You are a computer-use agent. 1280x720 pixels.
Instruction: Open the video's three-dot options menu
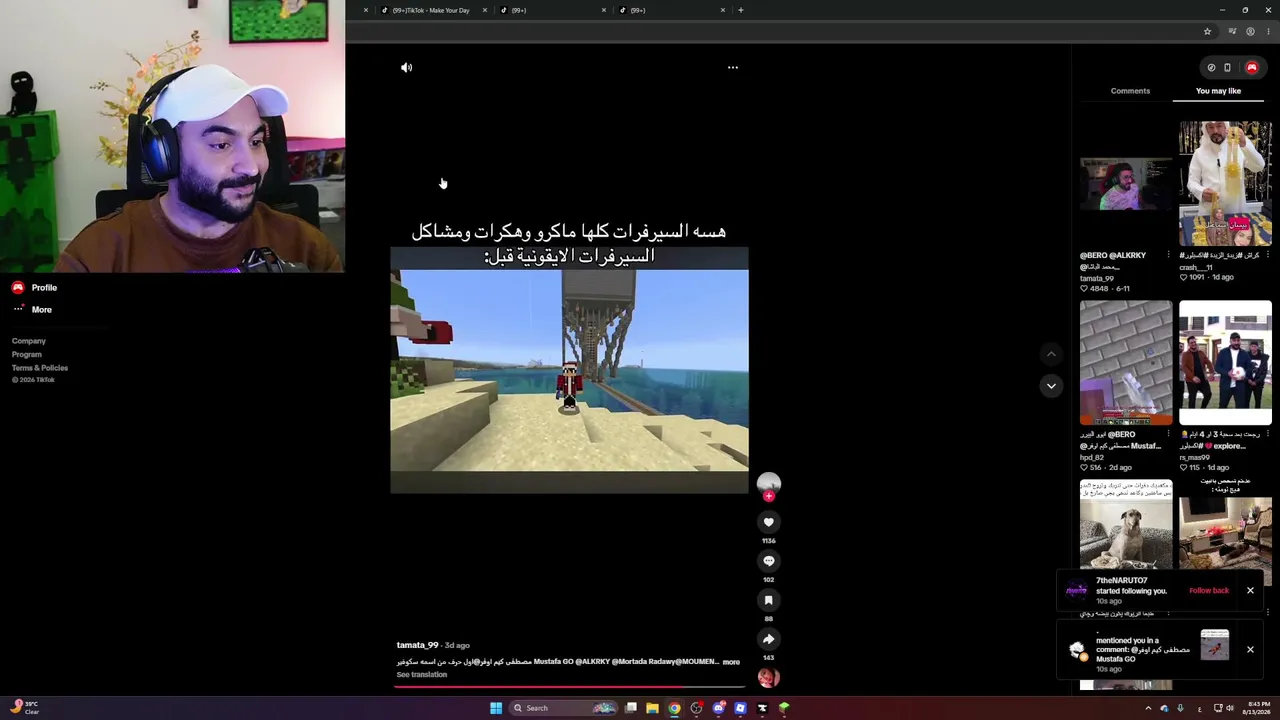733,68
